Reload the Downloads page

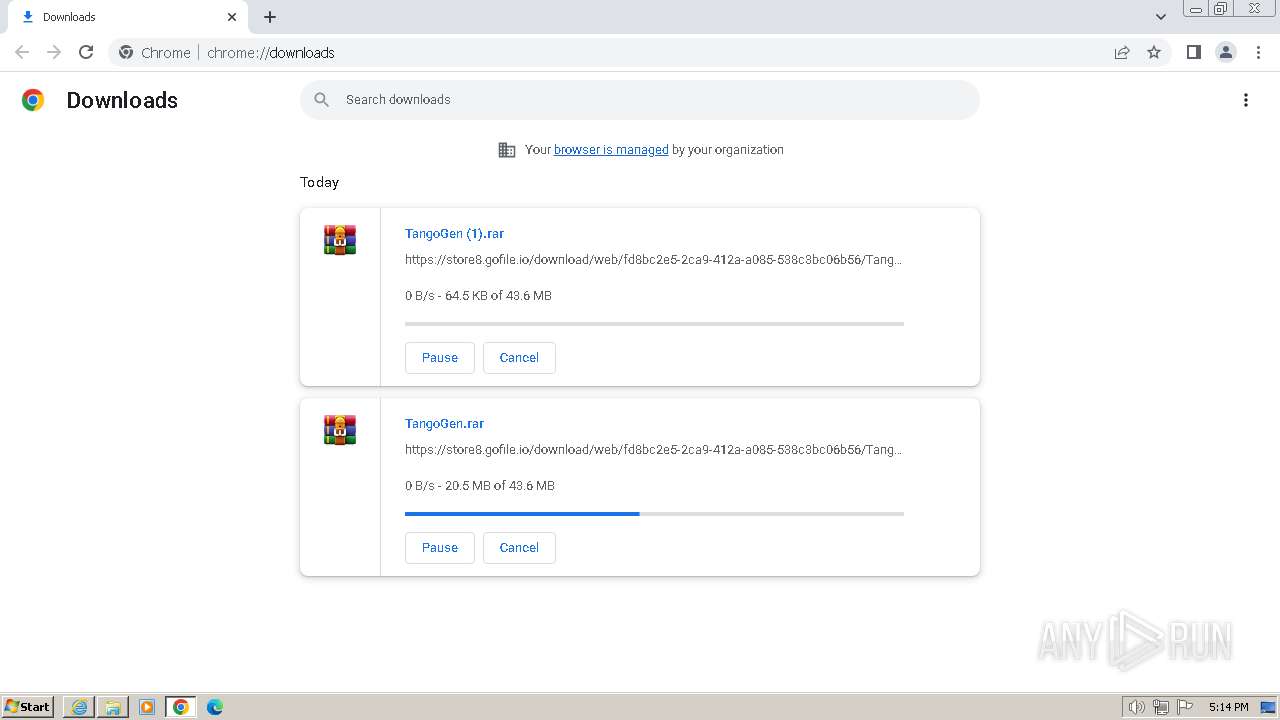86,52
